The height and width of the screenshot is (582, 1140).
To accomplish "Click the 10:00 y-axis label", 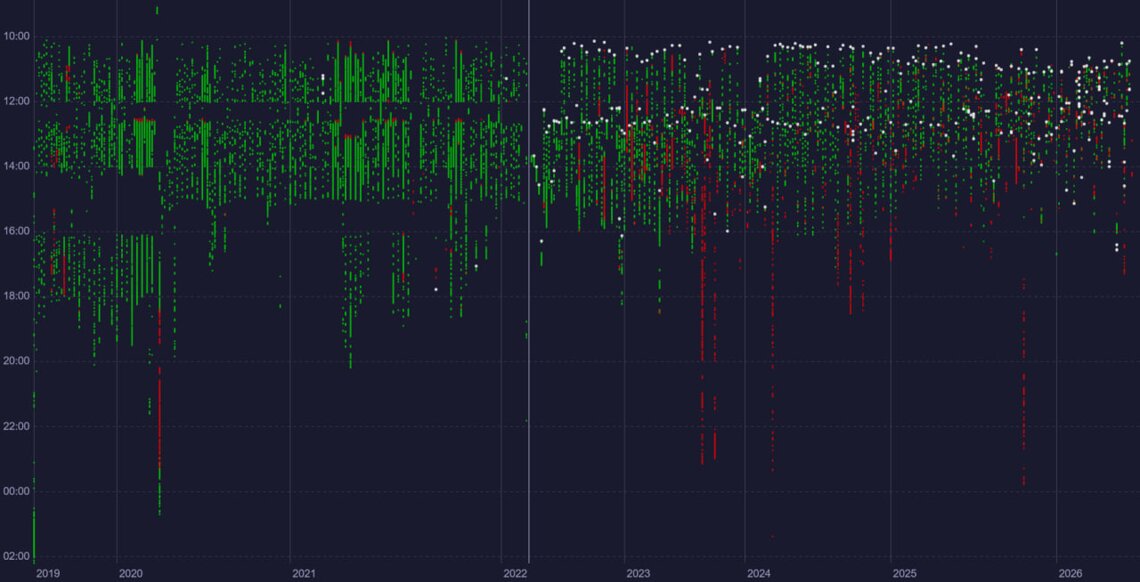I will (x=17, y=36).
